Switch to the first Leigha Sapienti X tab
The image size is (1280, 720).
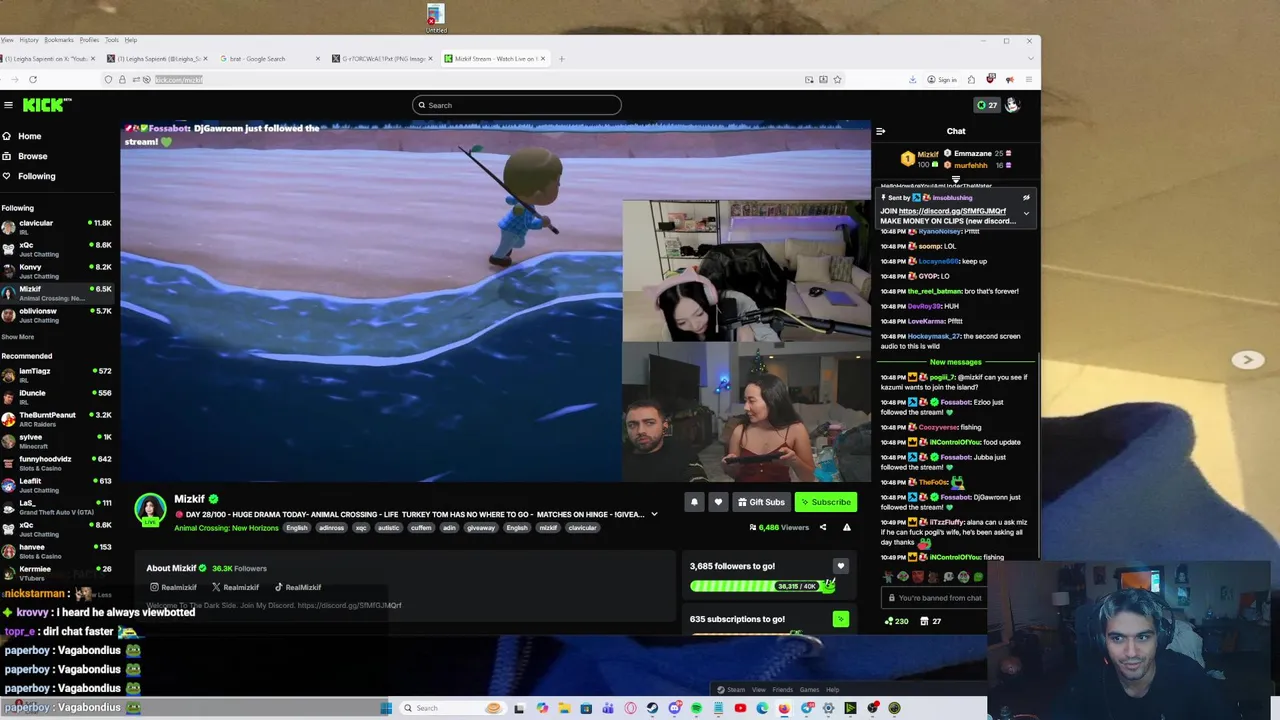coord(45,58)
